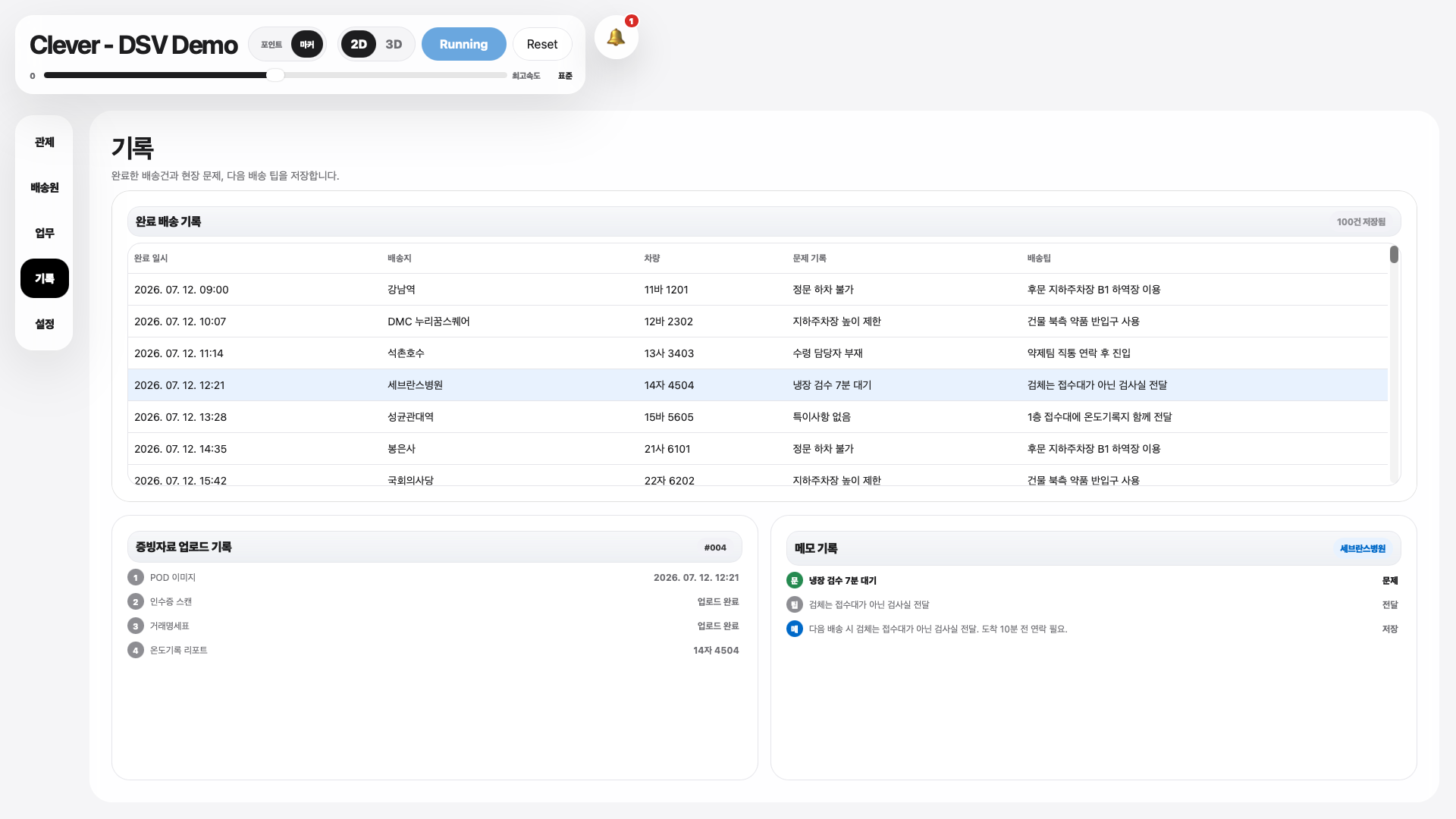Select the DMC 누리꿈스퀘어 row

[x=758, y=322]
